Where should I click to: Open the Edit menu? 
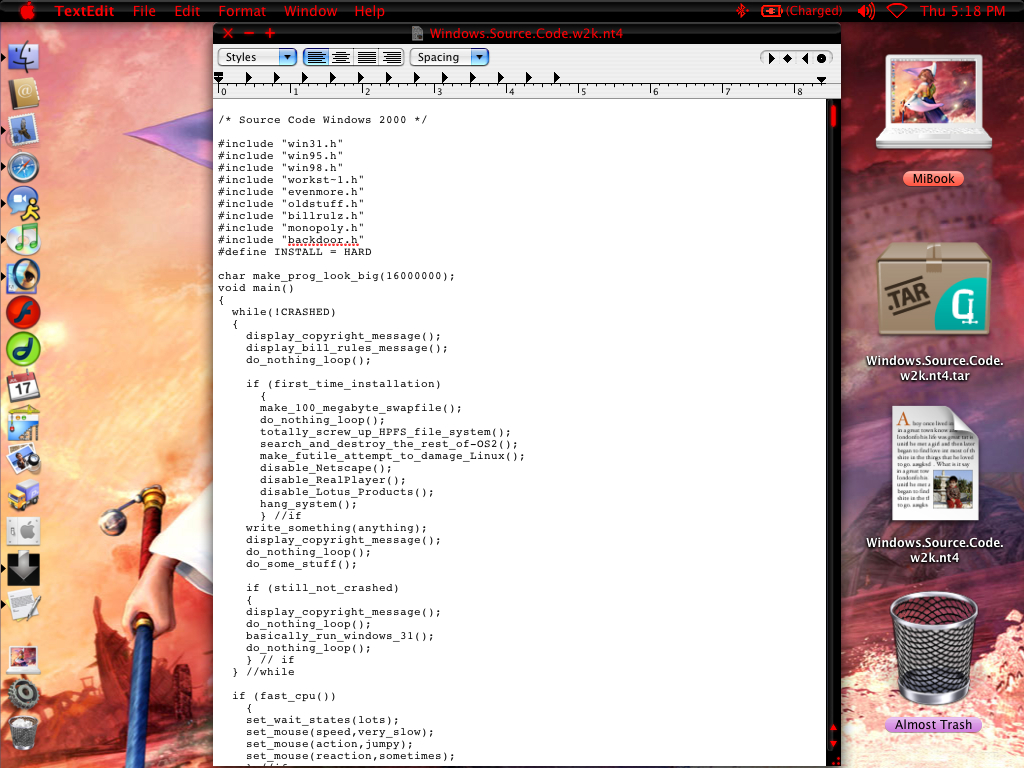click(x=187, y=11)
